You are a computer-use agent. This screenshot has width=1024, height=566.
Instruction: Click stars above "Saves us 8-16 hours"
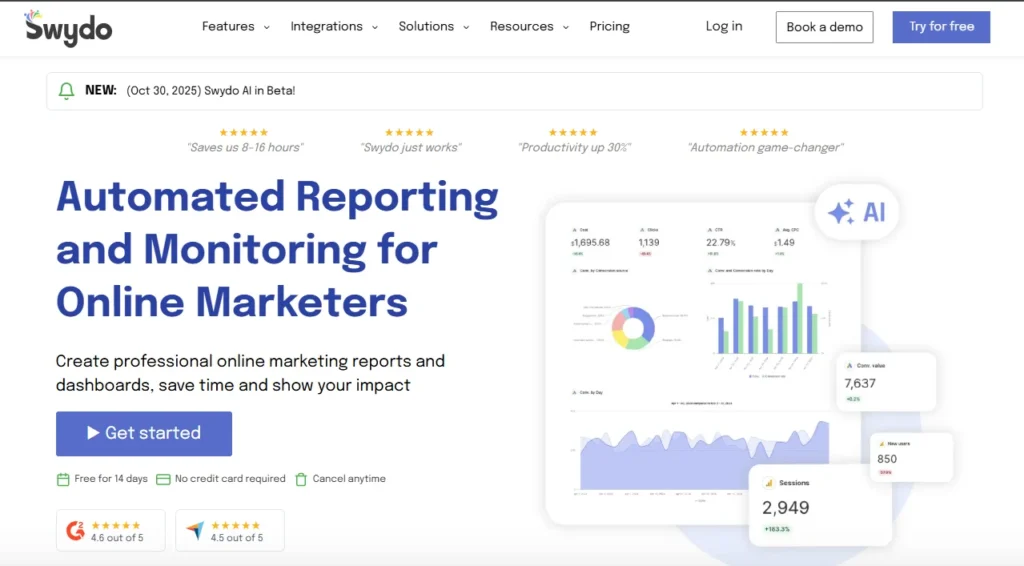click(244, 133)
